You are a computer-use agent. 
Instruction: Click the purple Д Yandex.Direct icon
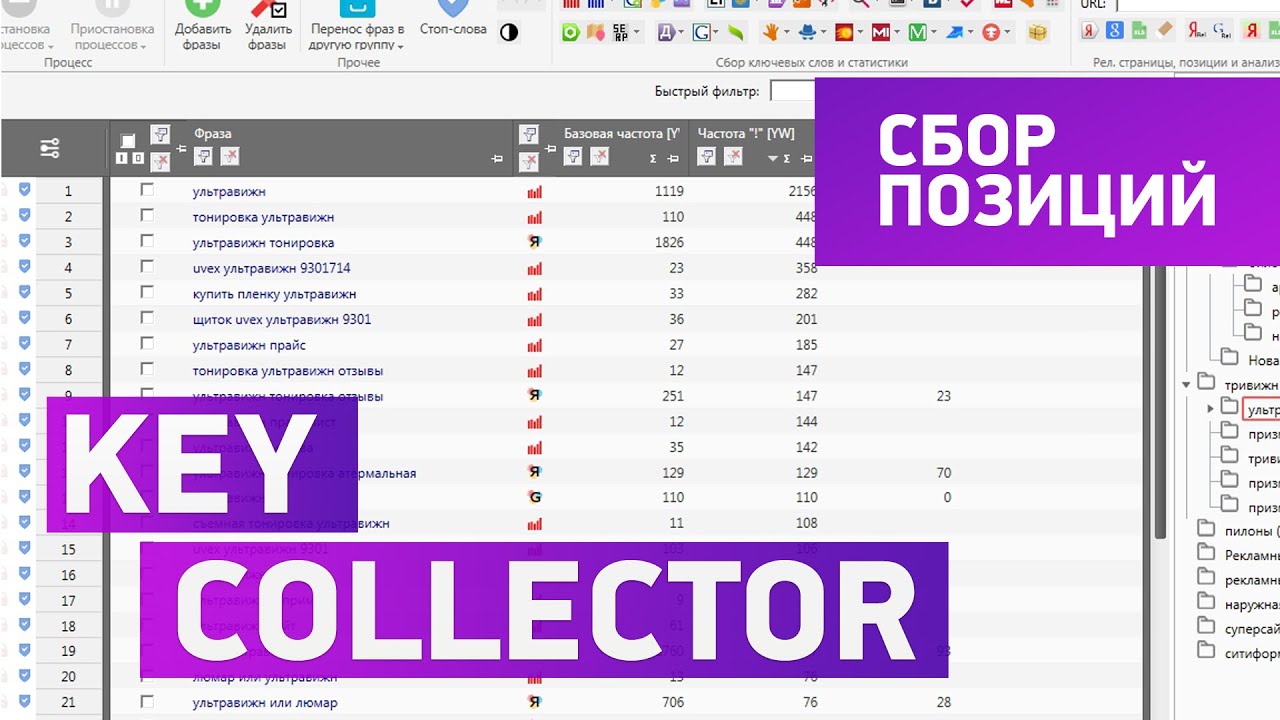[668, 32]
